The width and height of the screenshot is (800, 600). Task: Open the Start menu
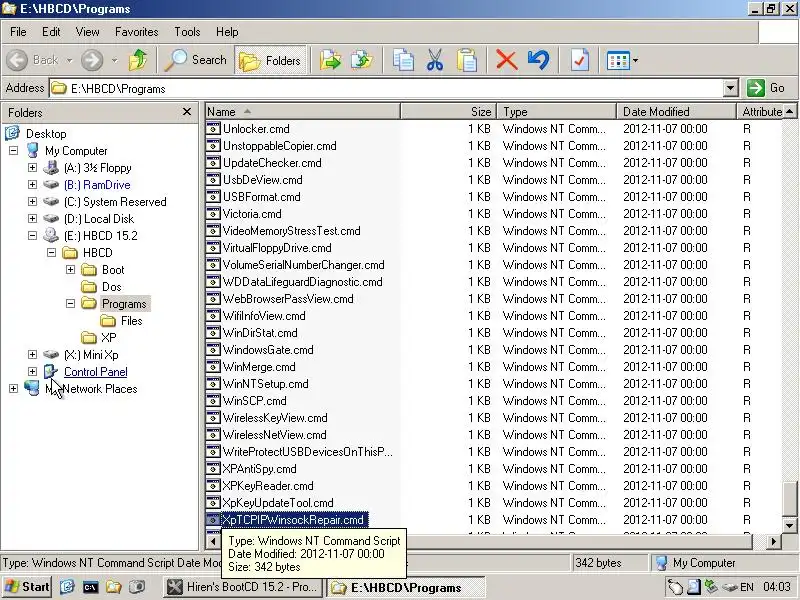(27, 587)
